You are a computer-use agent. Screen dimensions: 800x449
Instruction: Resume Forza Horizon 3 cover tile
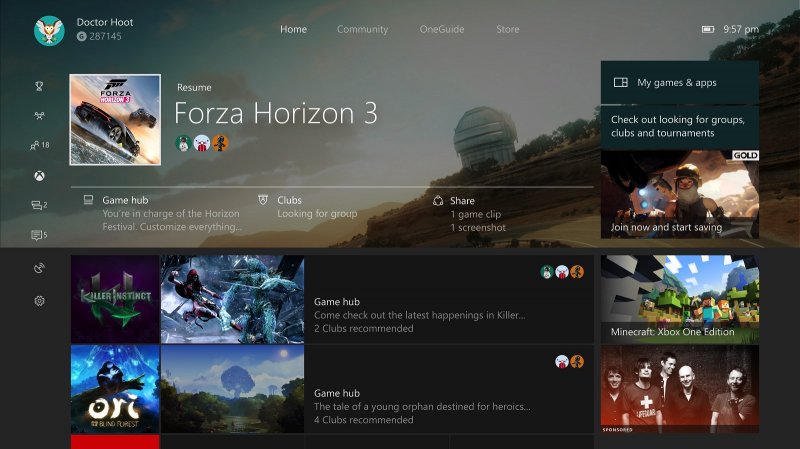tap(115, 120)
